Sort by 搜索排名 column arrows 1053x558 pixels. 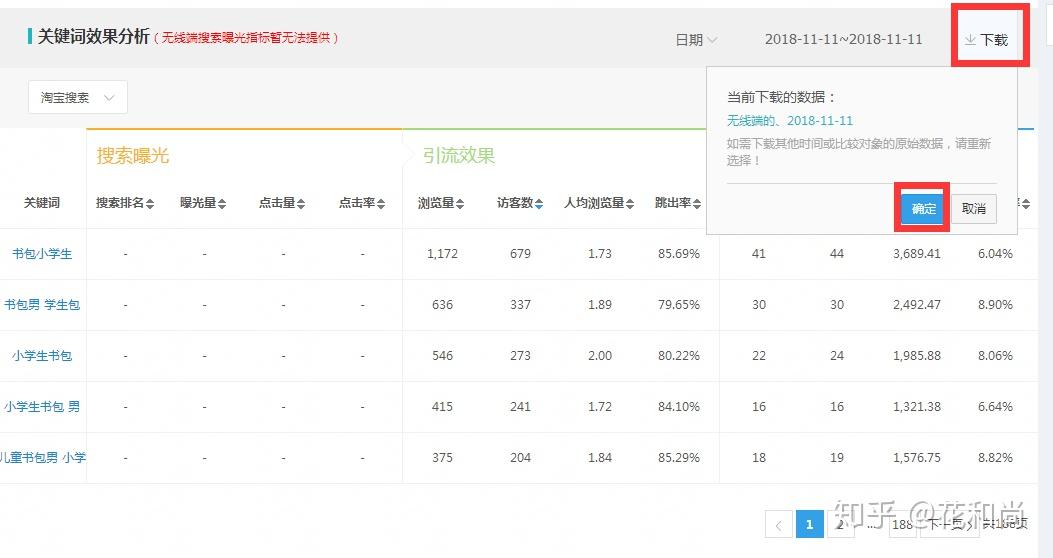150,204
